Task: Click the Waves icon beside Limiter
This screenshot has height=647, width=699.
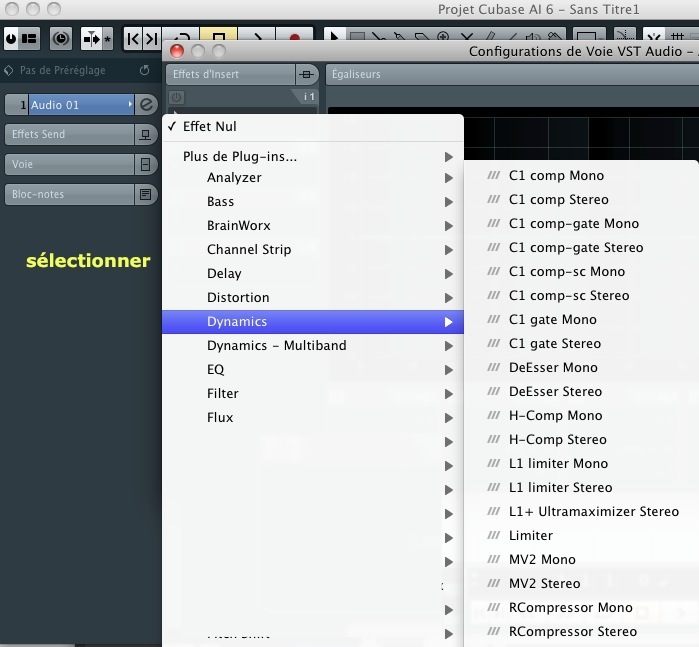Action: [493, 535]
